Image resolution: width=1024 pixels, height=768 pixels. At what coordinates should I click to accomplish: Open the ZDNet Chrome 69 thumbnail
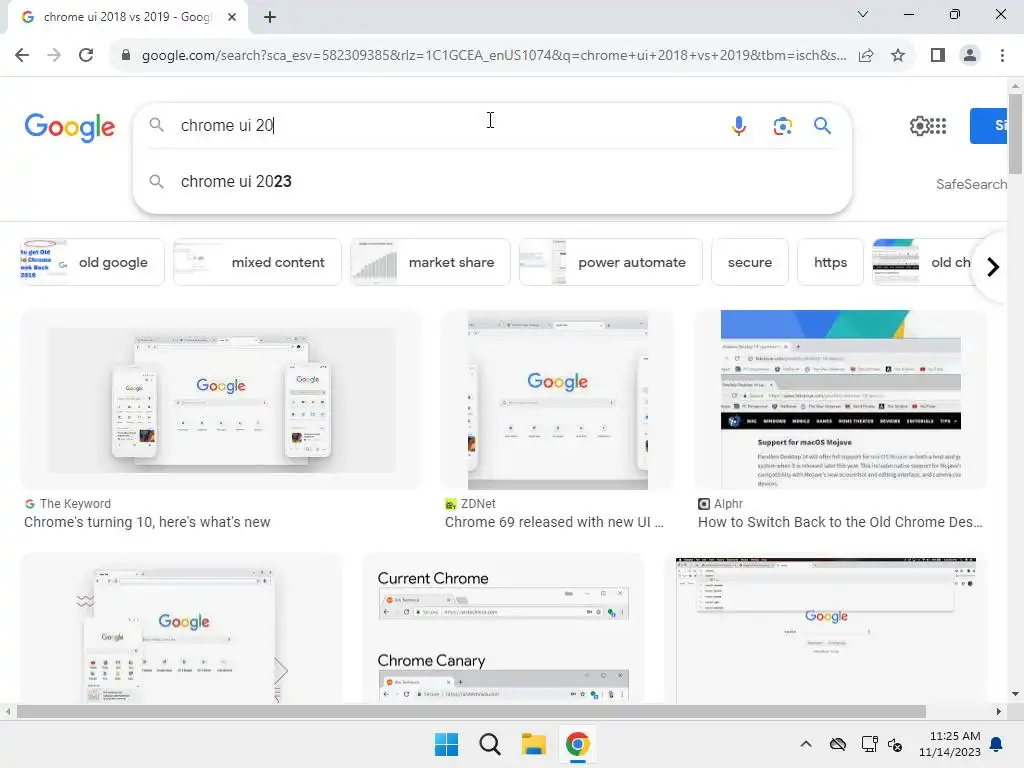[557, 400]
